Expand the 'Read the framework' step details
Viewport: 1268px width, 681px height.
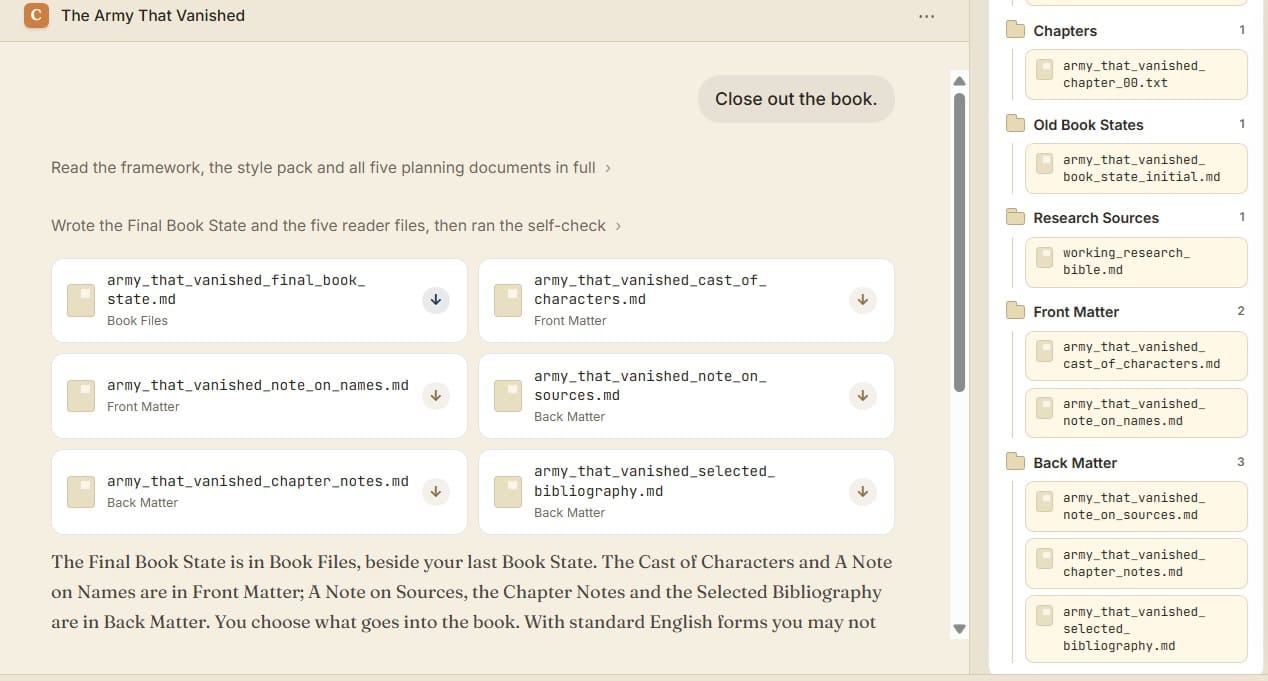pyautogui.click(x=331, y=168)
